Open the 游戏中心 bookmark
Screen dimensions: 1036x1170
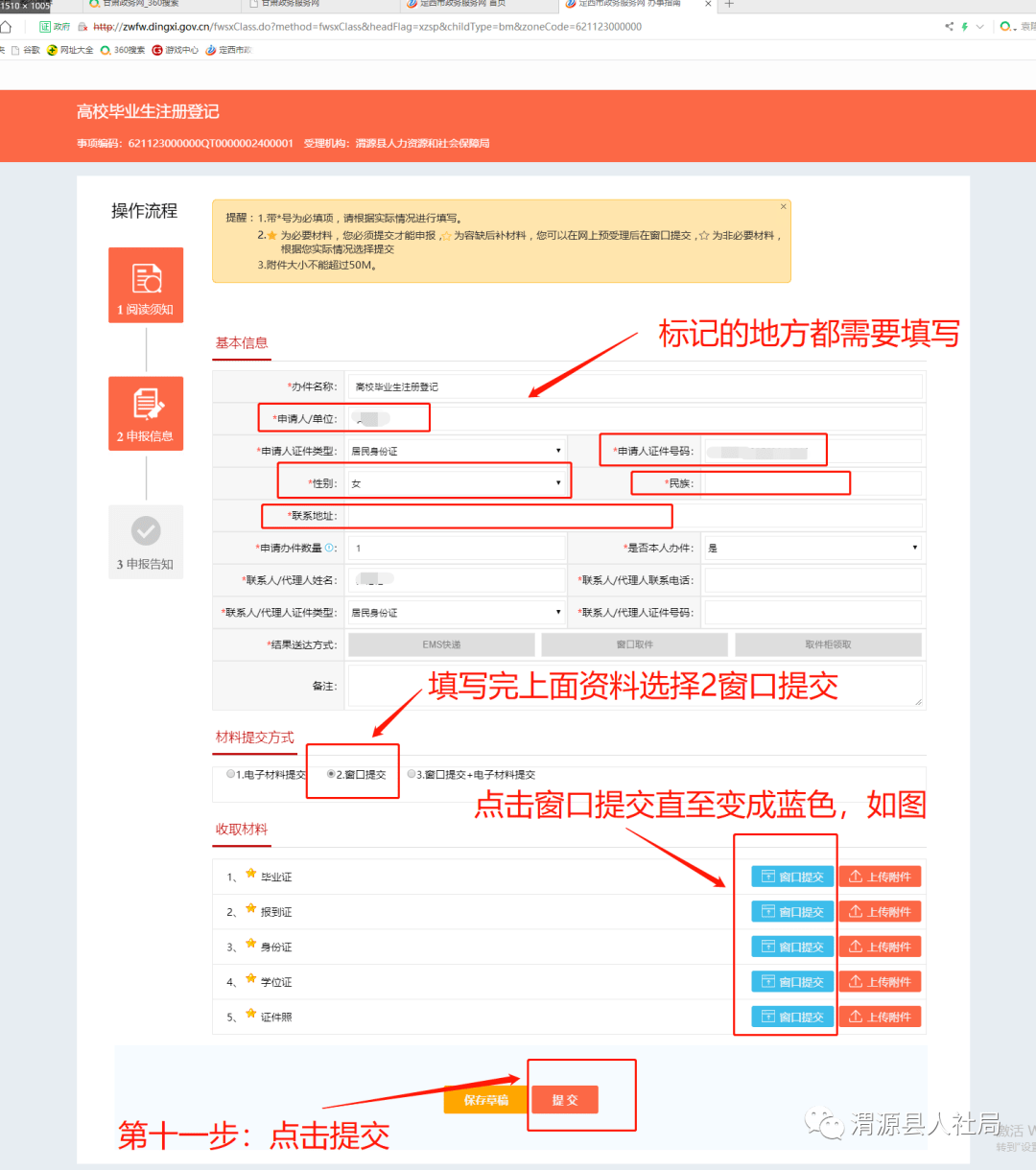176,50
